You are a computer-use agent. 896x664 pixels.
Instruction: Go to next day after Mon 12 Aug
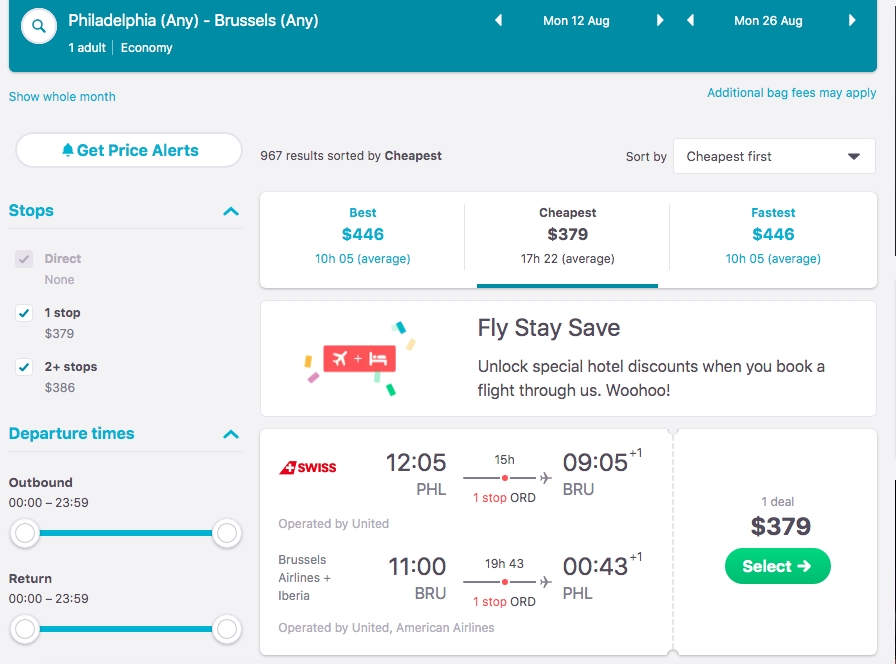(660, 21)
